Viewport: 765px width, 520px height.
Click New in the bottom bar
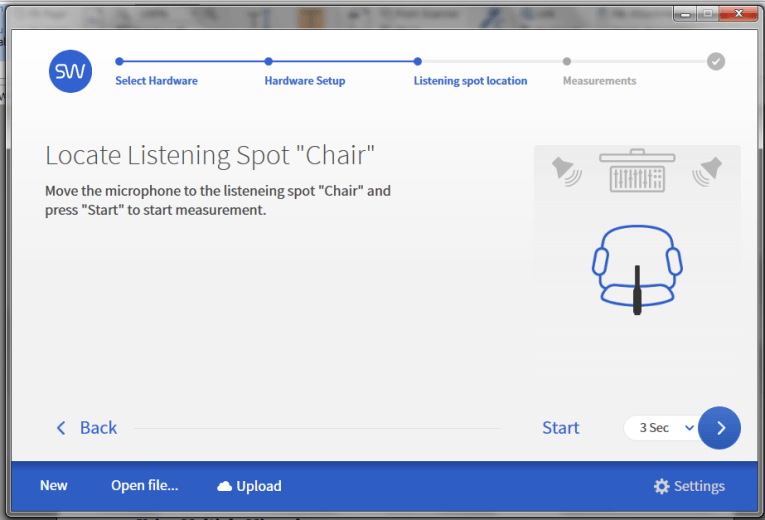54,485
